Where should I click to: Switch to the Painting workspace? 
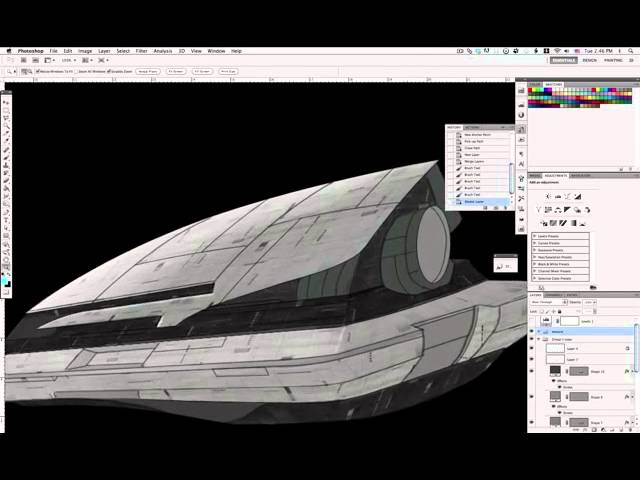click(x=611, y=60)
